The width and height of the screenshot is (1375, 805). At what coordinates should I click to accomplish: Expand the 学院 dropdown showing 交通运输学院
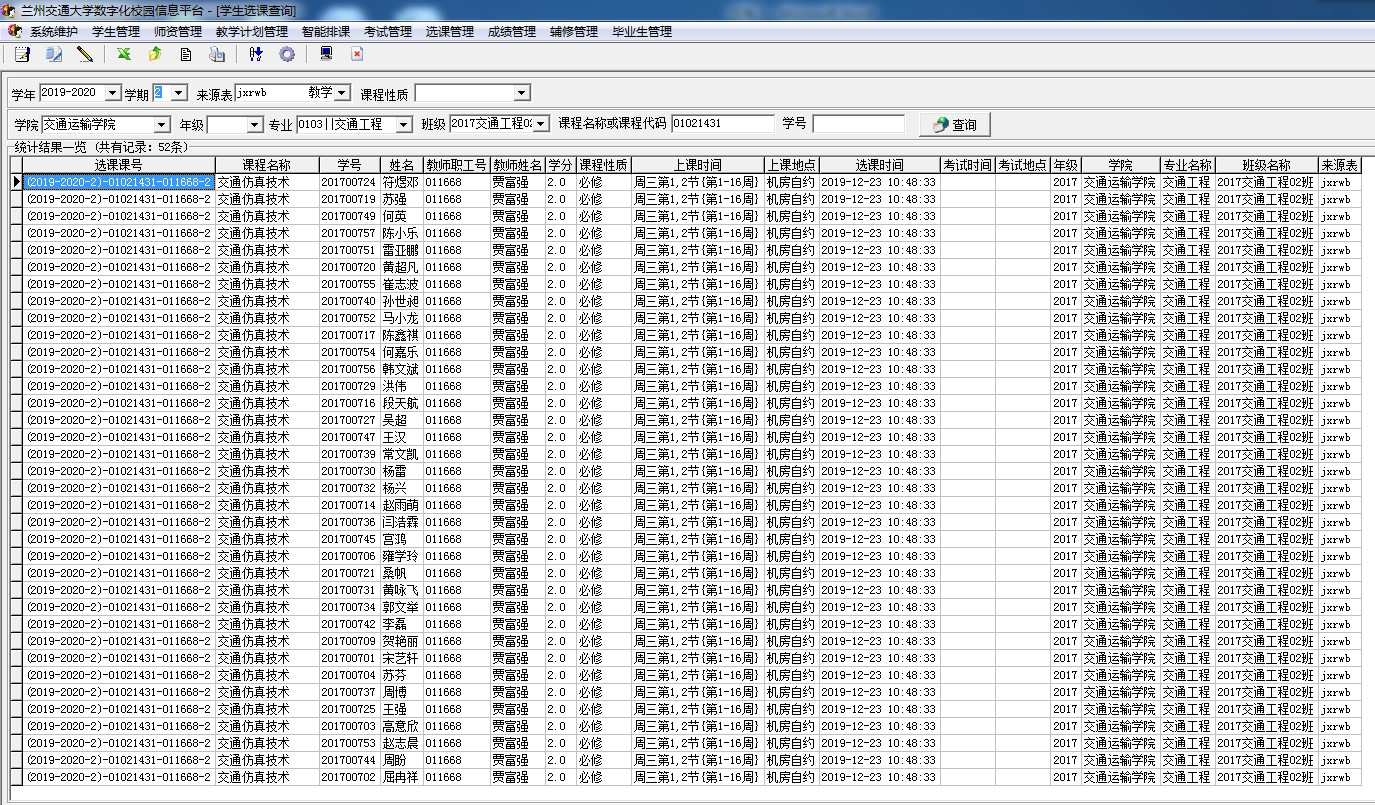point(162,124)
